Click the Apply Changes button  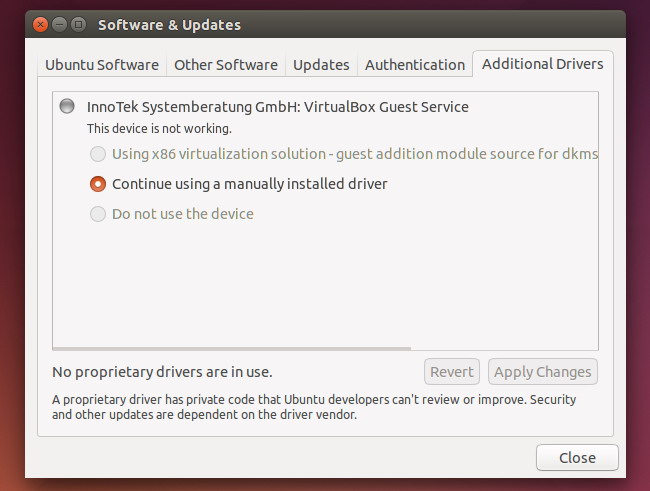click(x=542, y=372)
